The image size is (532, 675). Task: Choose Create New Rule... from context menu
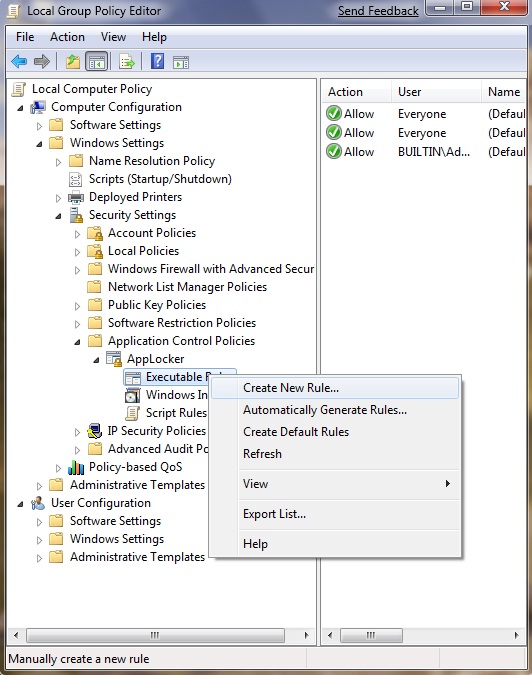[335, 388]
